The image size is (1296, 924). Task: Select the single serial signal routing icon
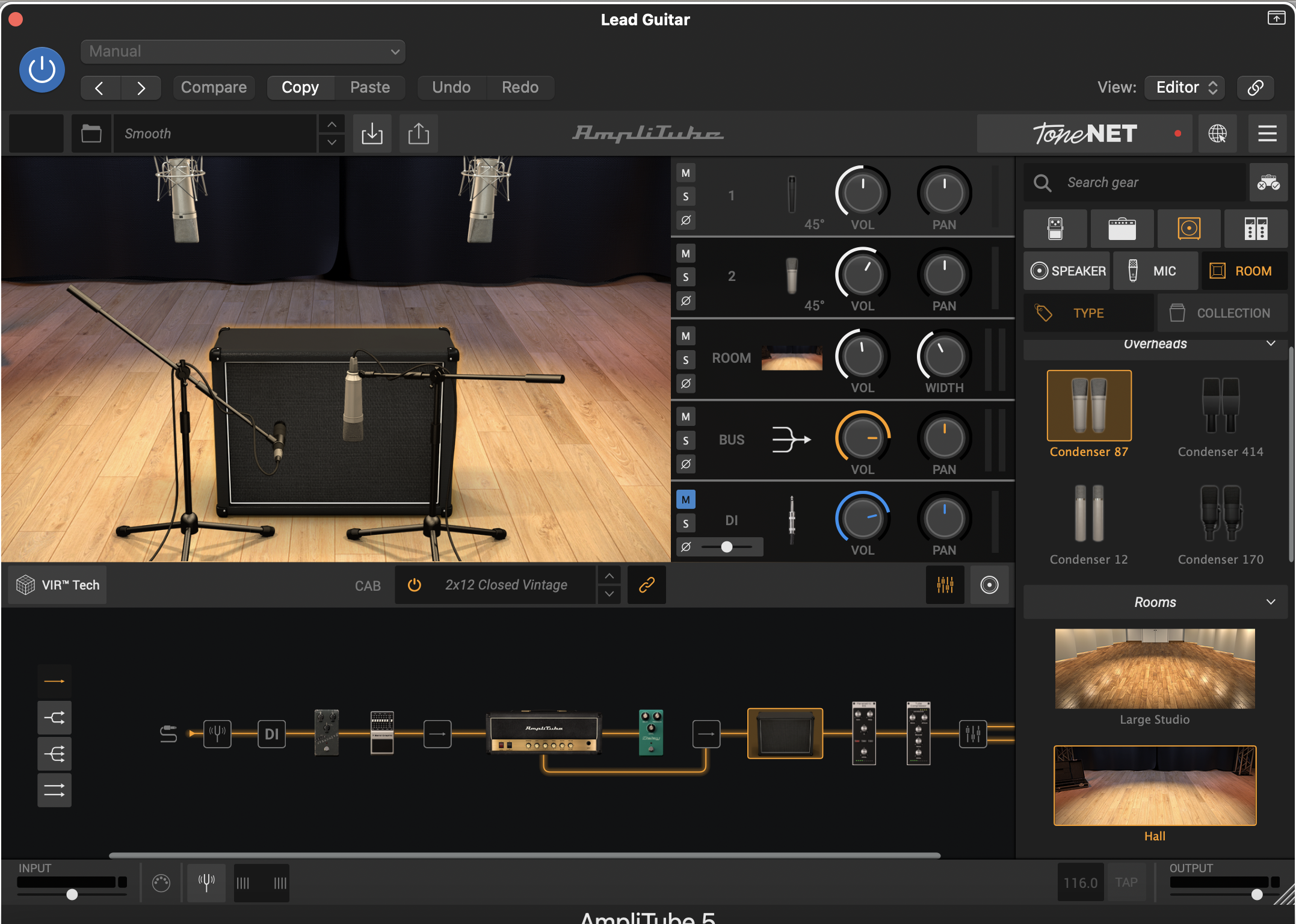pyautogui.click(x=54, y=682)
